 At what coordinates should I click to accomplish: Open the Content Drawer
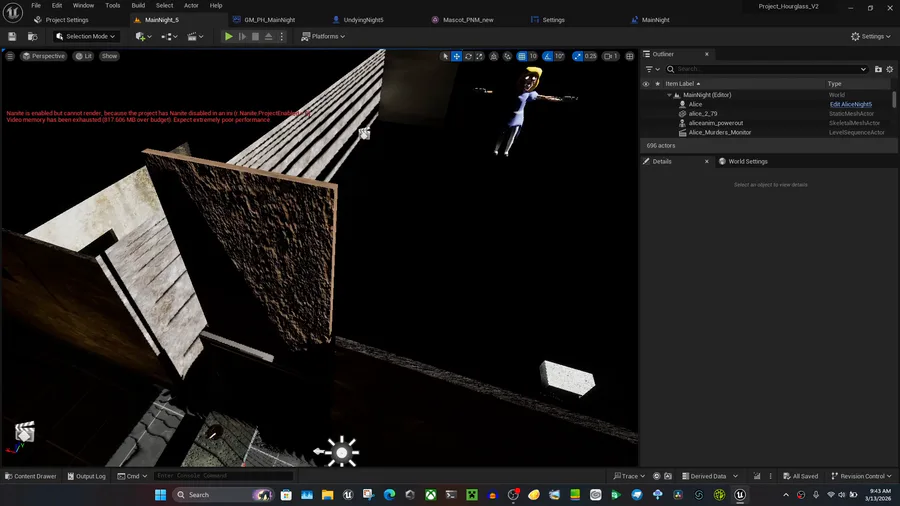click(x=30, y=476)
